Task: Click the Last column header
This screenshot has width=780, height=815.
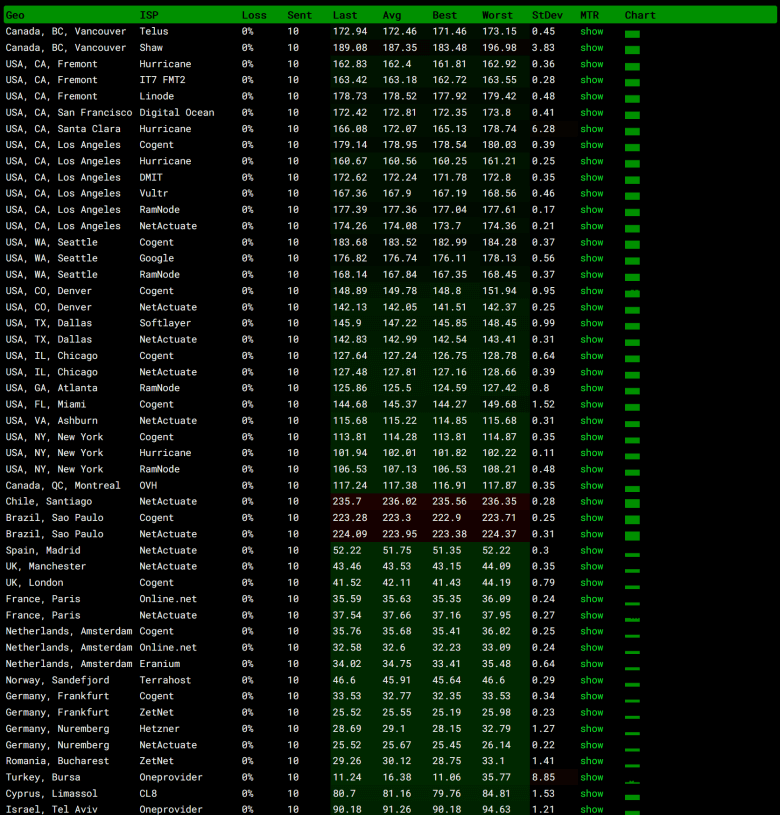Action: click(x=345, y=15)
